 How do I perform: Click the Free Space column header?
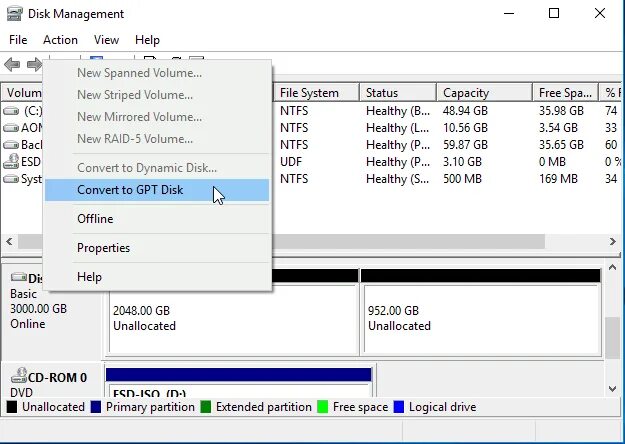tap(565, 93)
